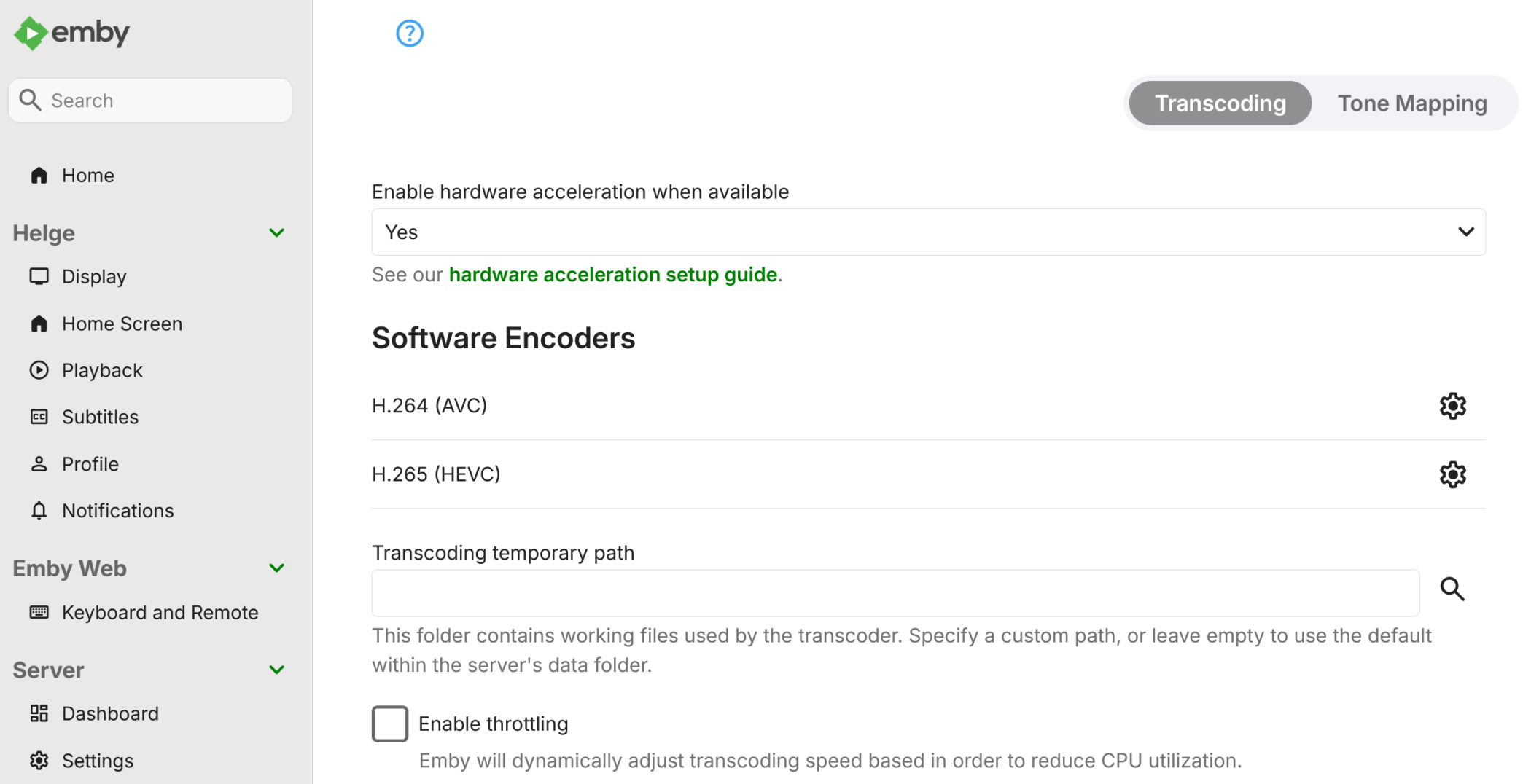Viewport: 1523px width, 784px height.
Task: Open H.264 (AVC) encoder settings gear
Action: coord(1452,406)
